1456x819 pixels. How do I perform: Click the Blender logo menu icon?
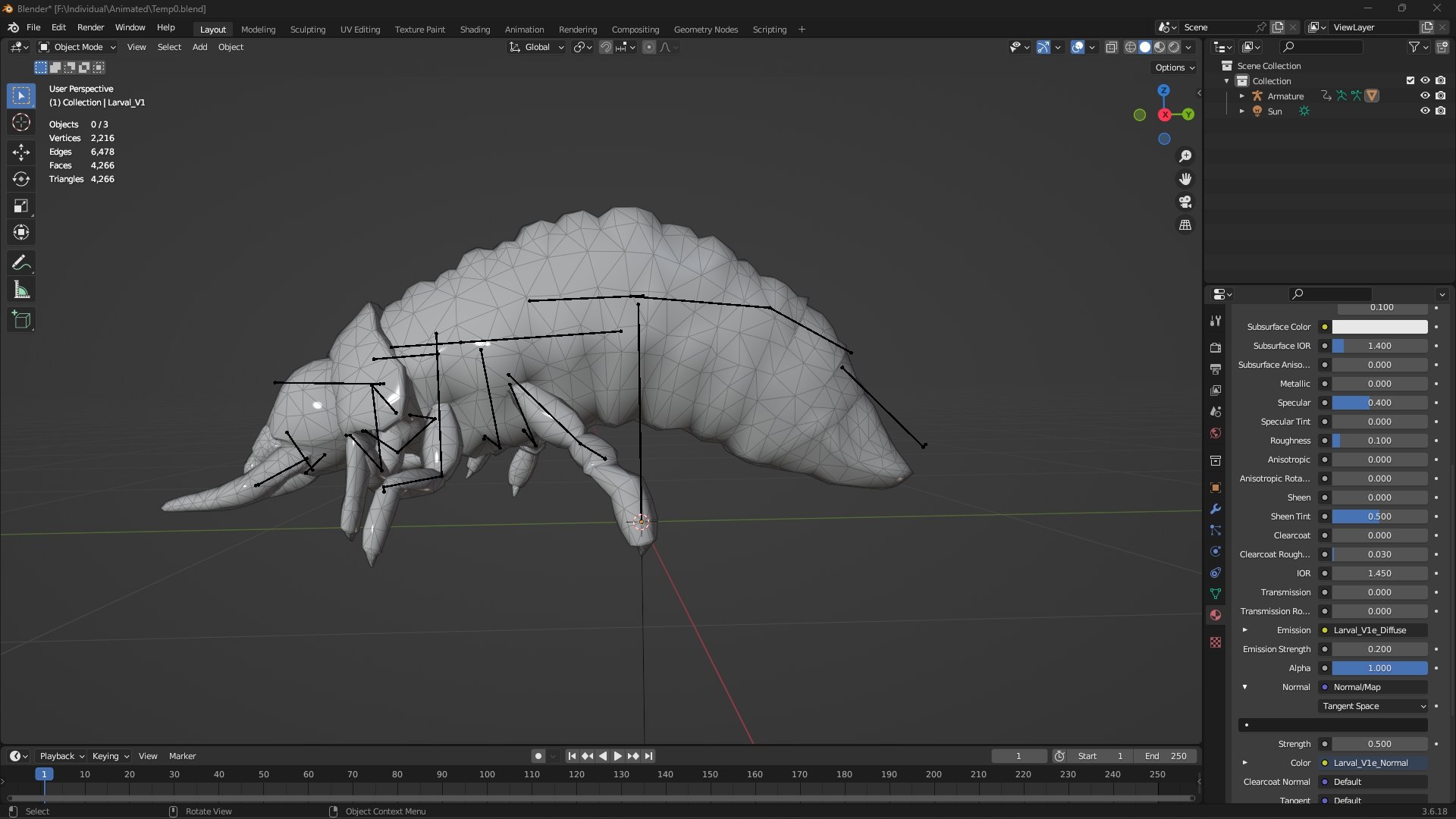coord(13,27)
